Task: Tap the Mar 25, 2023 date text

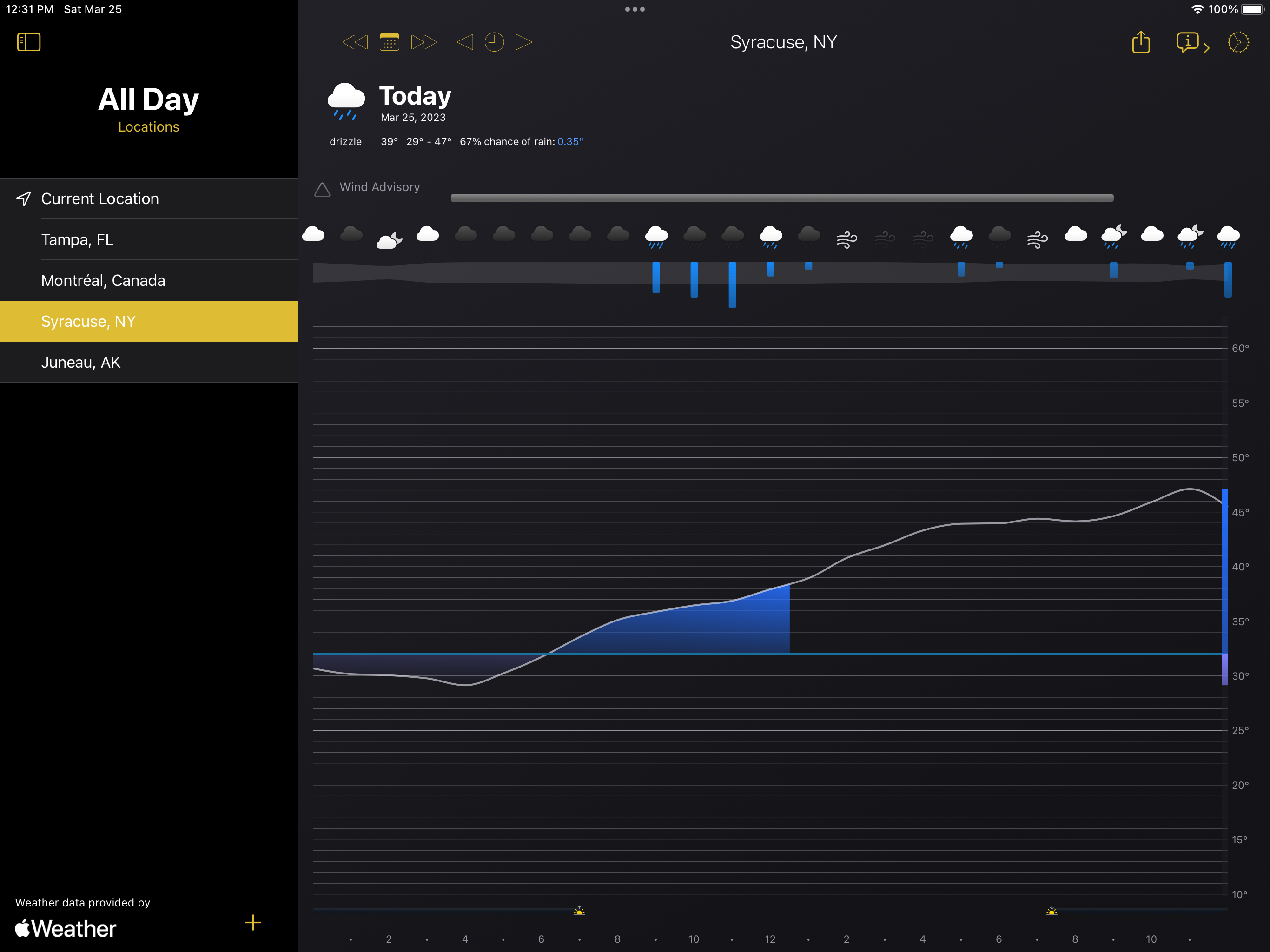Action: click(413, 117)
